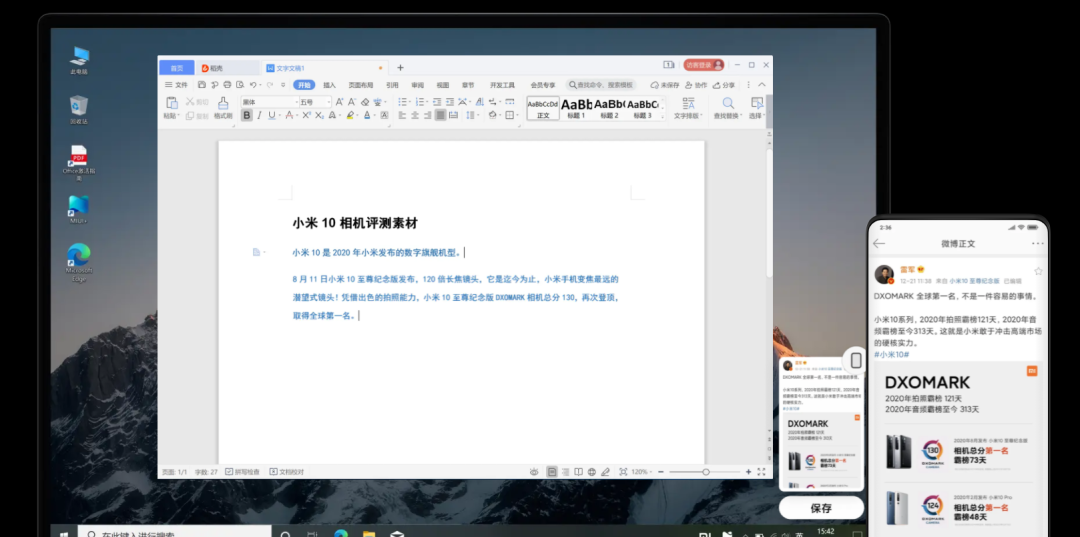Viewport: 1080px width, 537px height.
Task: Toggle Bold formatting button
Action: click(x=246, y=115)
